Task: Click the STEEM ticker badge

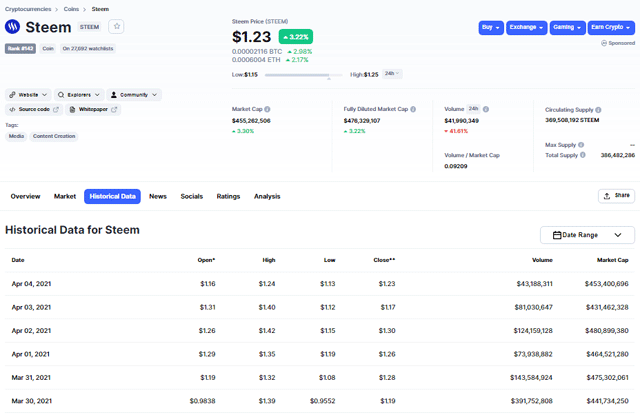Action: pyautogui.click(x=89, y=27)
